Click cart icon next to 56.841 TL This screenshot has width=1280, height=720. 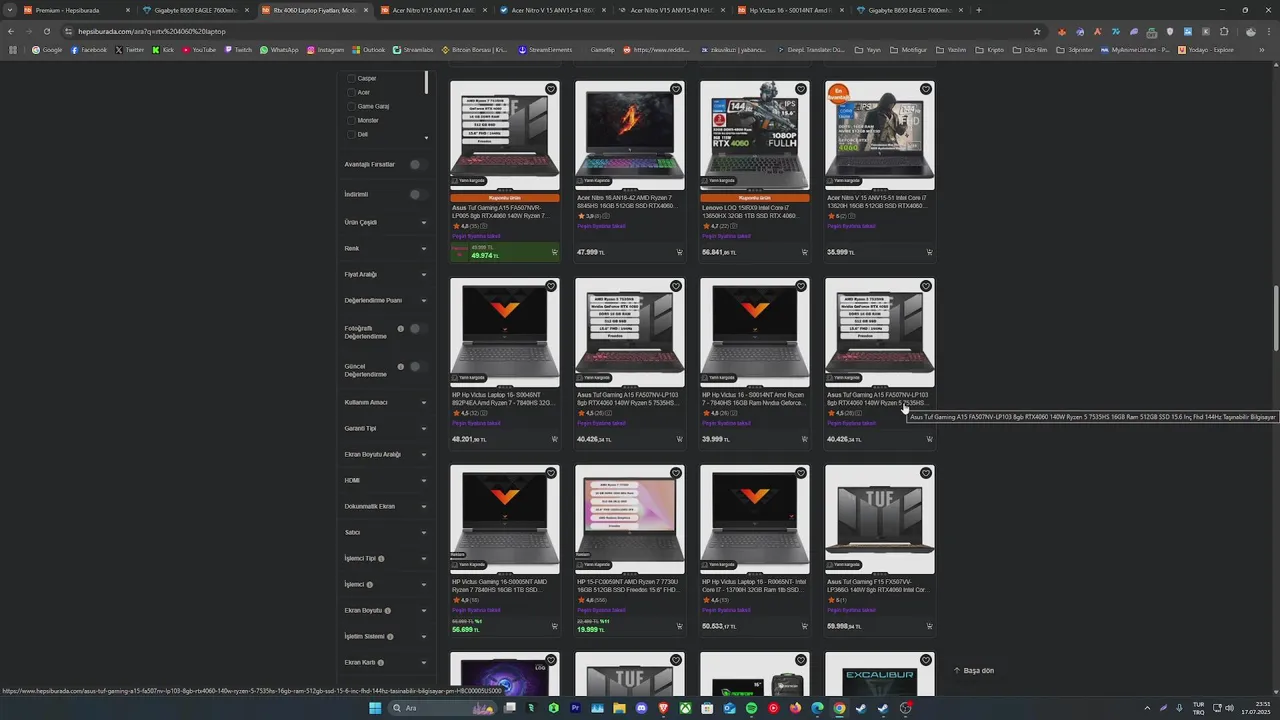804,252
